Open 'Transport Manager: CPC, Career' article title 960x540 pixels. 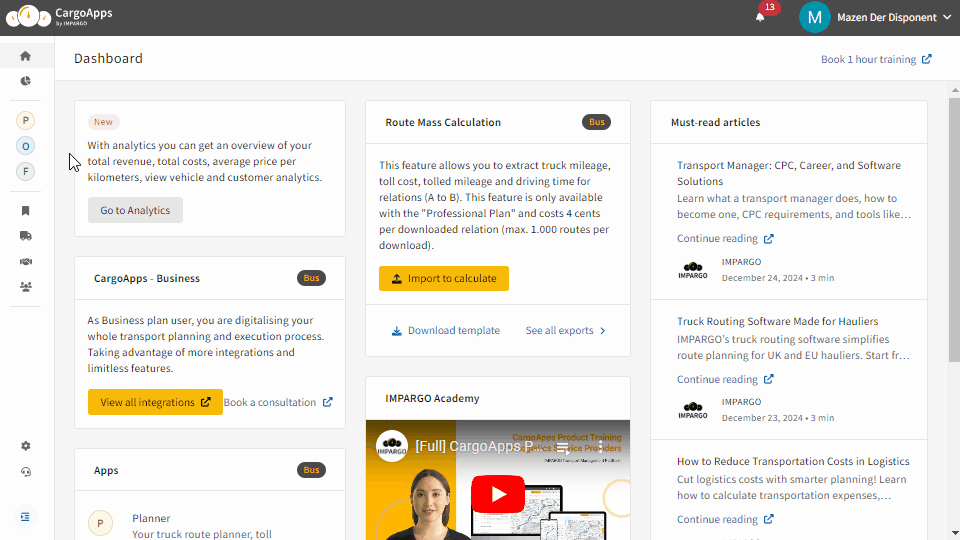(x=789, y=173)
